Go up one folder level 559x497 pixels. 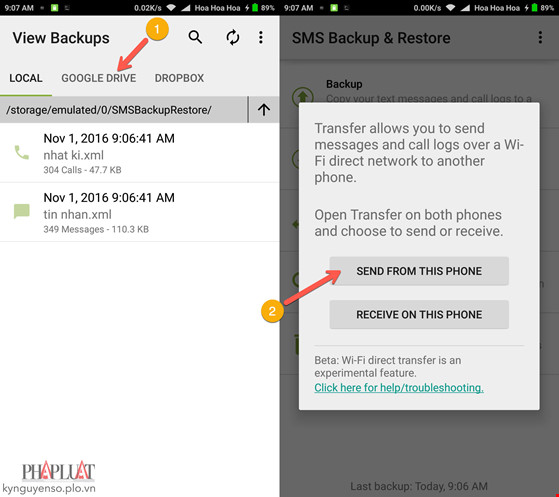click(x=264, y=109)
